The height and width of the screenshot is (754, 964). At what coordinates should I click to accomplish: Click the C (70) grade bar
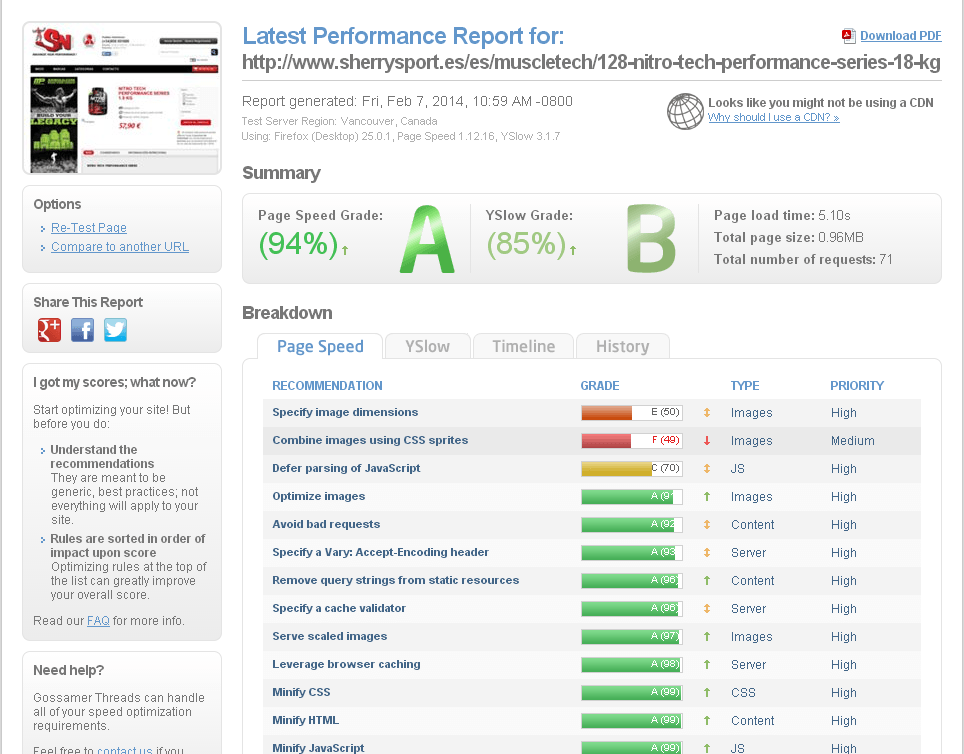(x=631, y=469)
